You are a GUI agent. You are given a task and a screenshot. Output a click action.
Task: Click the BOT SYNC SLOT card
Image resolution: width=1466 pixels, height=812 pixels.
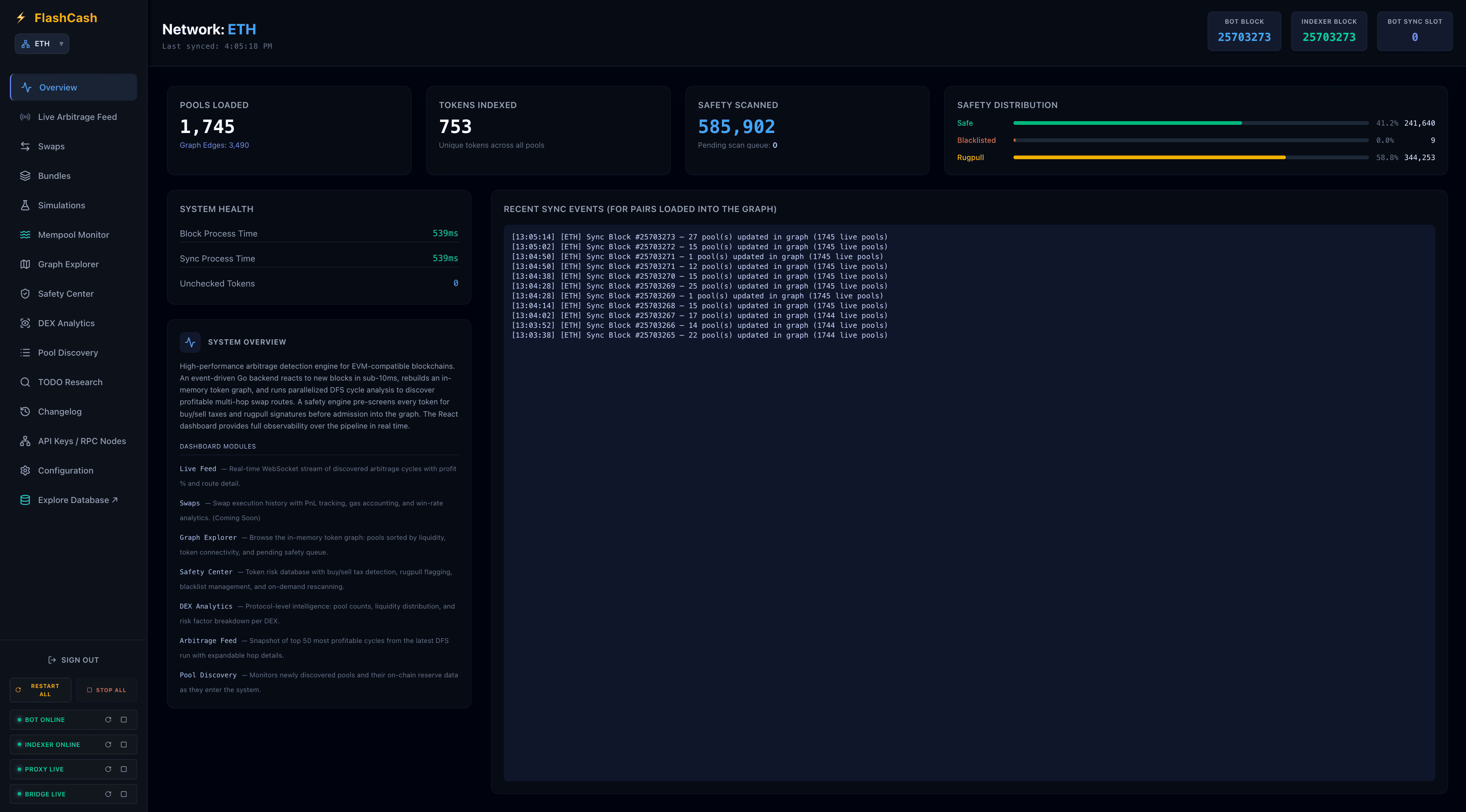(1415, 31)
